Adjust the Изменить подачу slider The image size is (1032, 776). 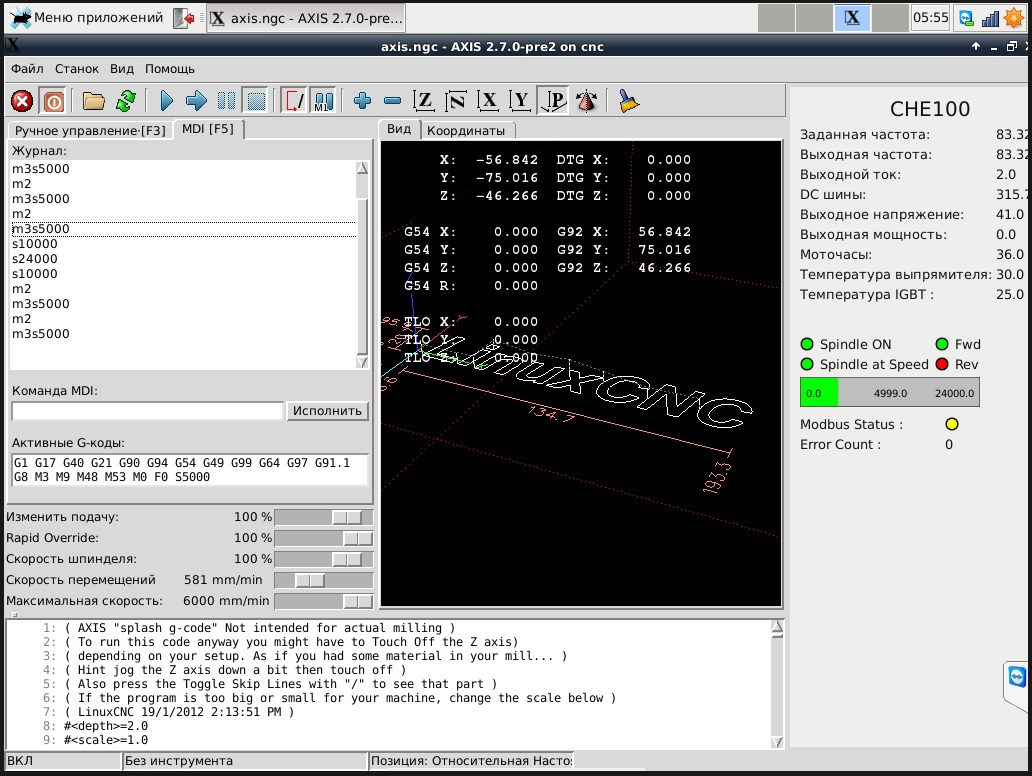coord(347,517)
